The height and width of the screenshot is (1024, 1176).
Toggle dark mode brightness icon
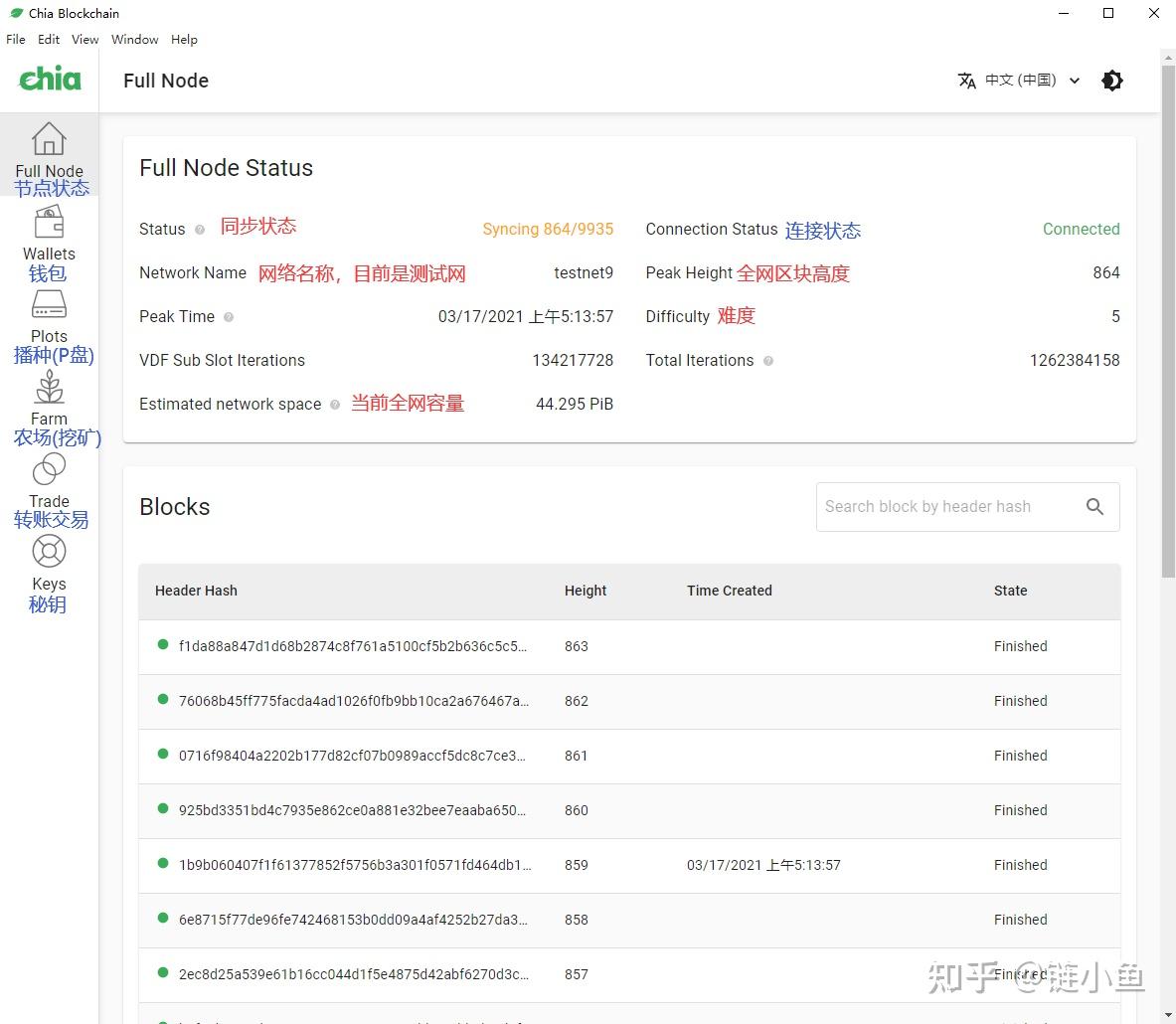click(1112, 81)
